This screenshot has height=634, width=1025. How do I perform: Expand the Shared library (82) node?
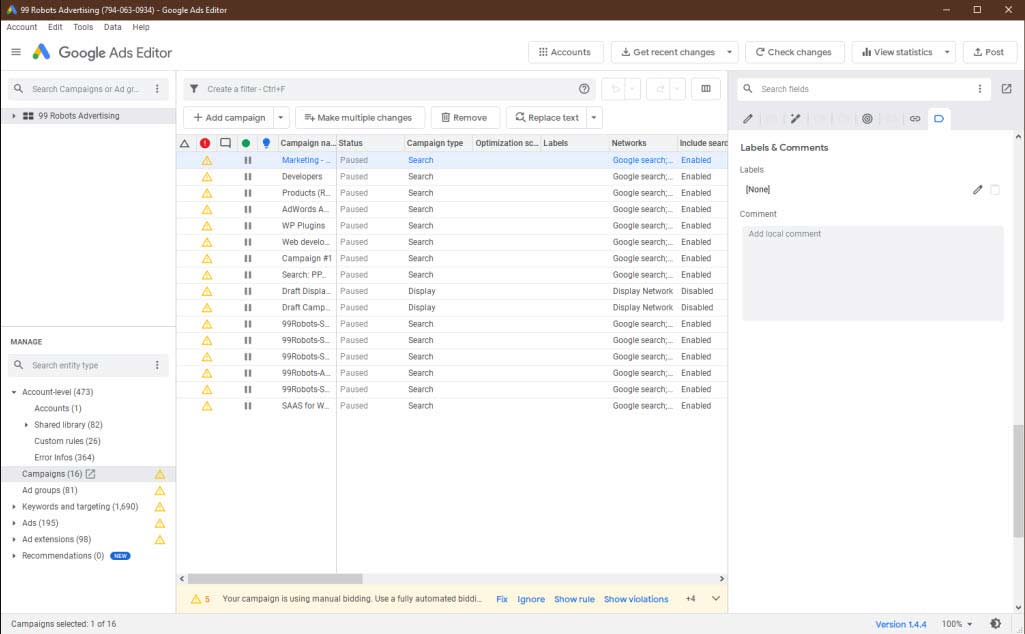click(26, 425)
